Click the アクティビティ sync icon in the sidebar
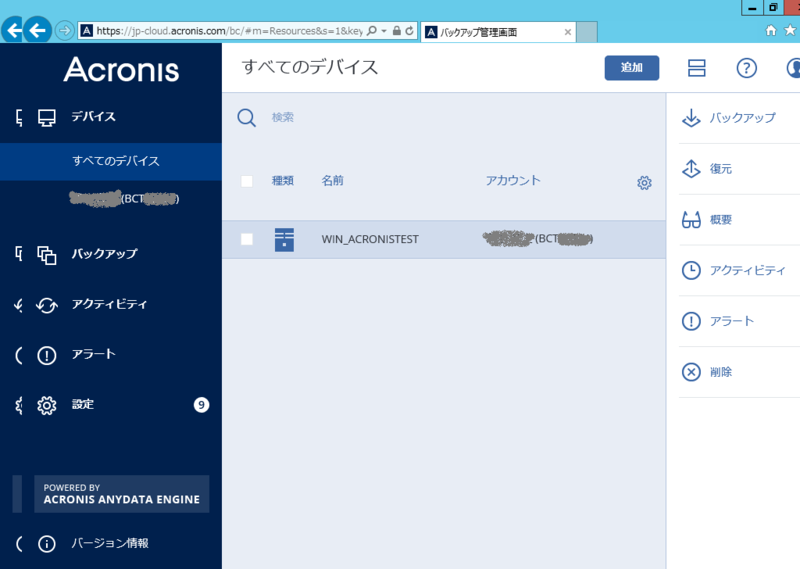The height and width of the screenshot is (569, 800). pyautogui.click(x=46, y=305)
